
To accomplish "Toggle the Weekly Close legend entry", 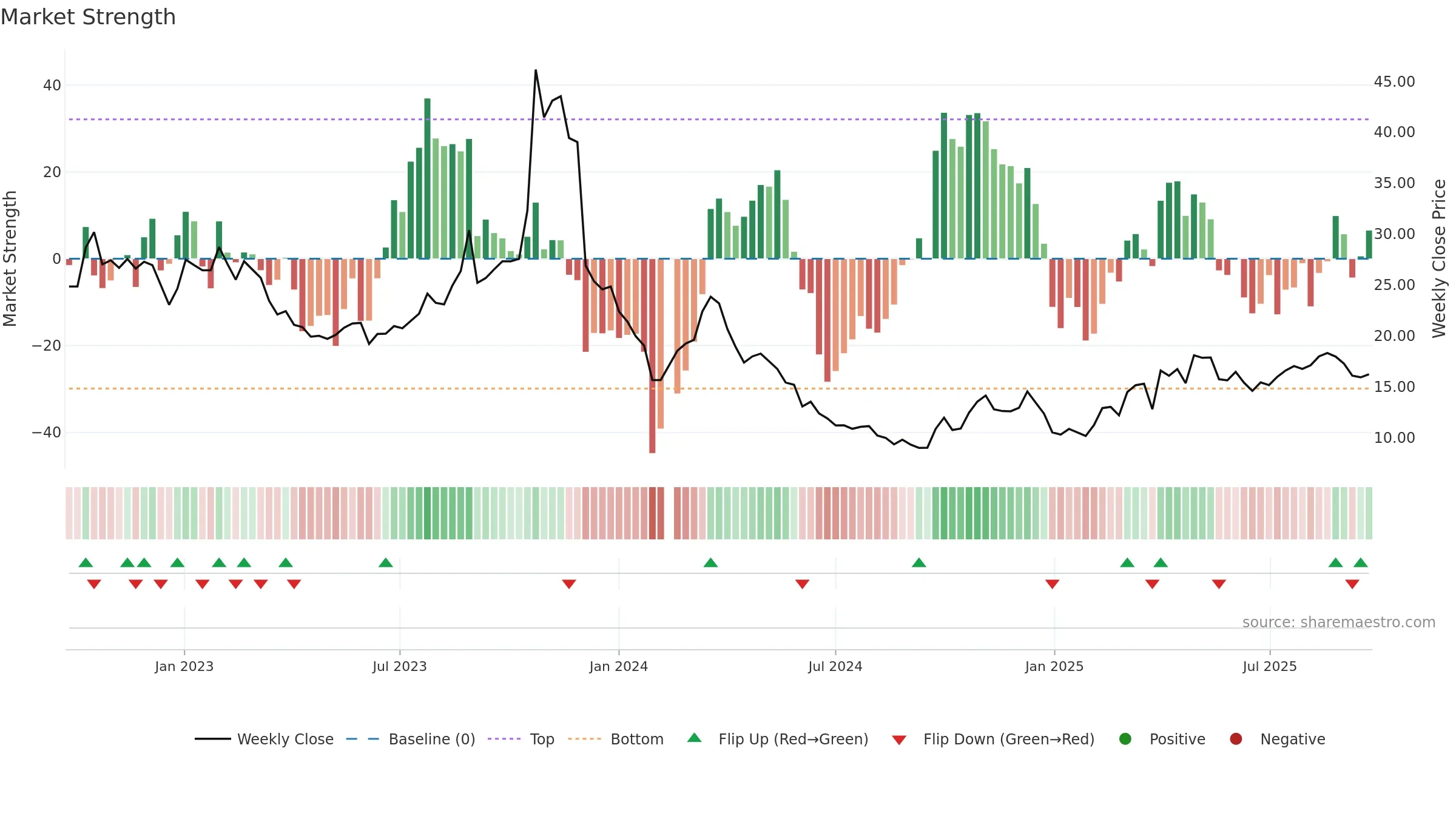I will (x=264, y=739).
